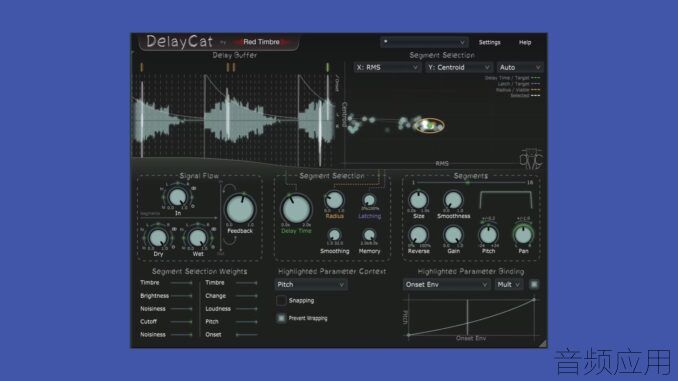Image resolution: width=678 pixels, height=381 pixels.
Task: Click the binding curve end point
Action: pyautogui.click(x=534, y=299)
